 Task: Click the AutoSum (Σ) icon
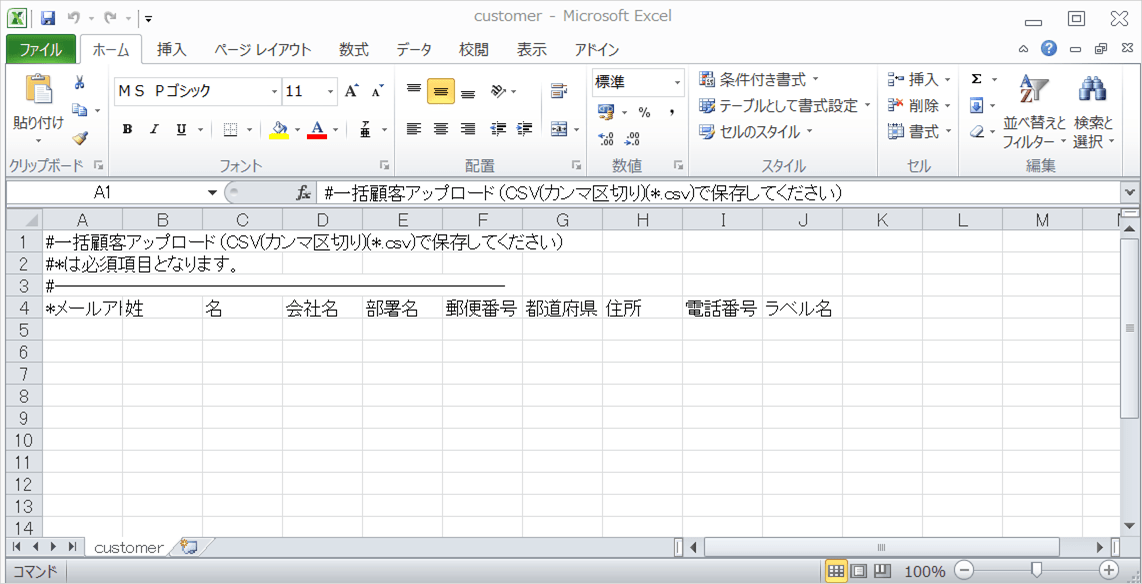pyautogui.click(x=975, y=77)
